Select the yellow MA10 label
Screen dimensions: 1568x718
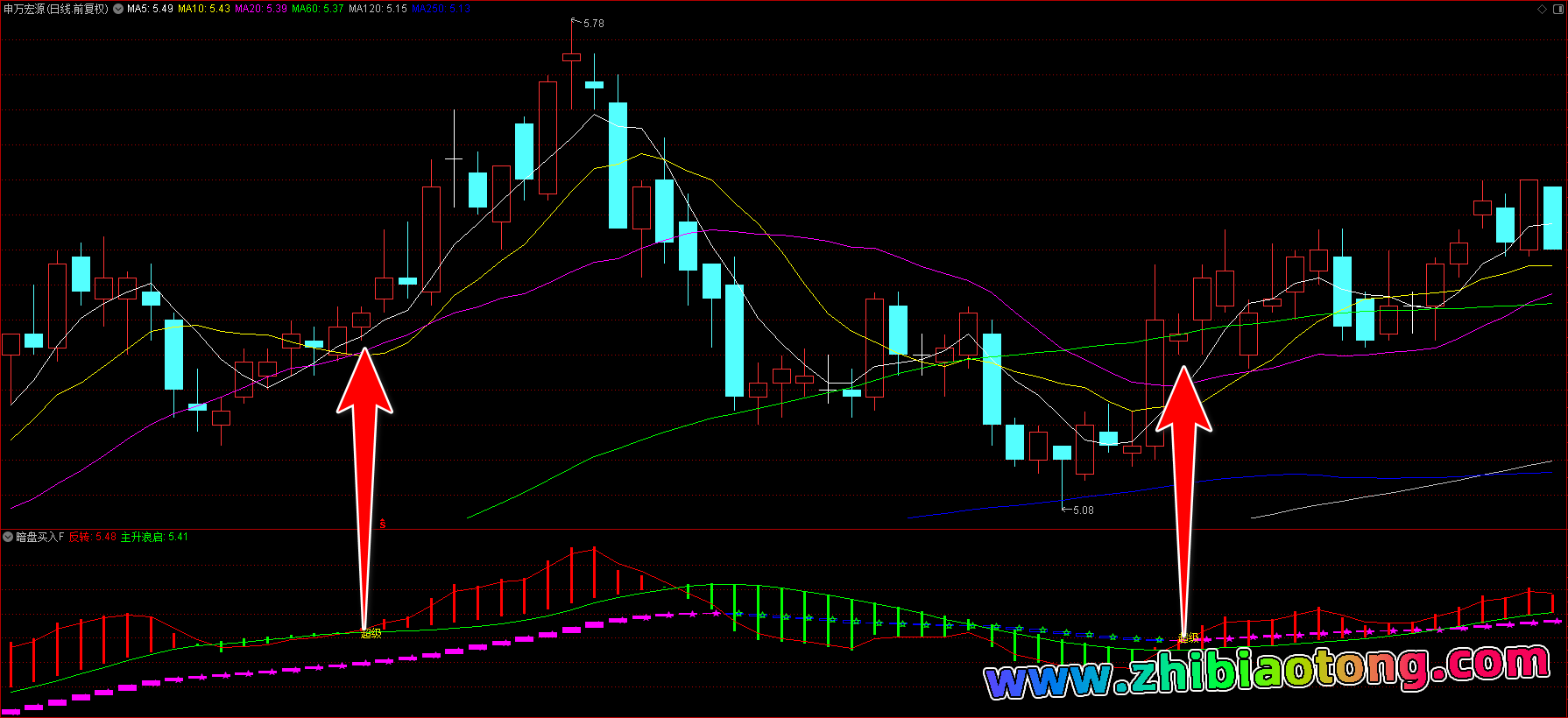[203, 9]
